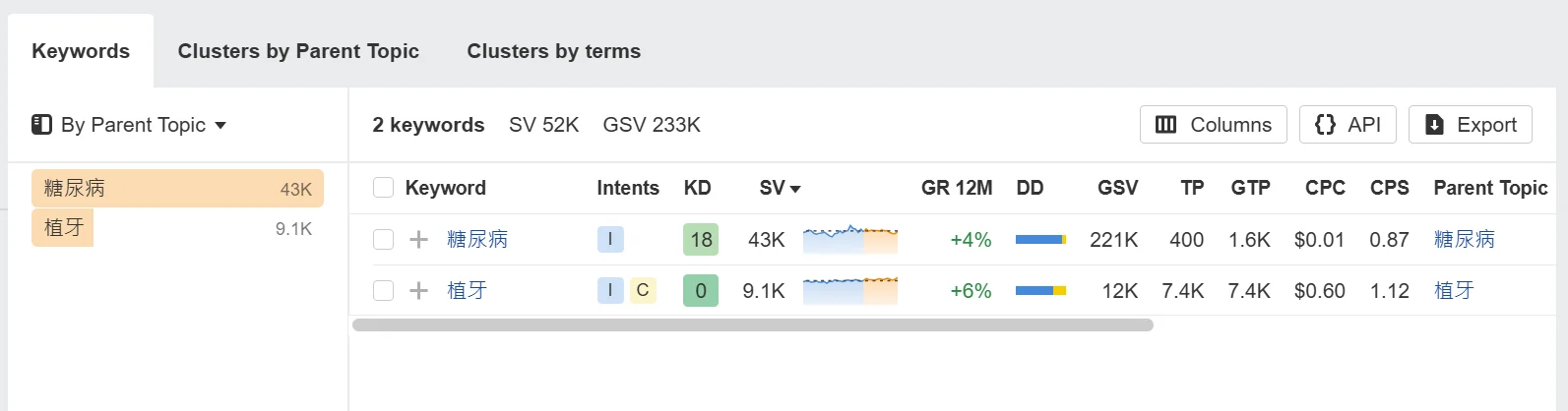Screen dimensions: 1568x411
Task: Click the Export download icon
Action: tap(1434, 125)
